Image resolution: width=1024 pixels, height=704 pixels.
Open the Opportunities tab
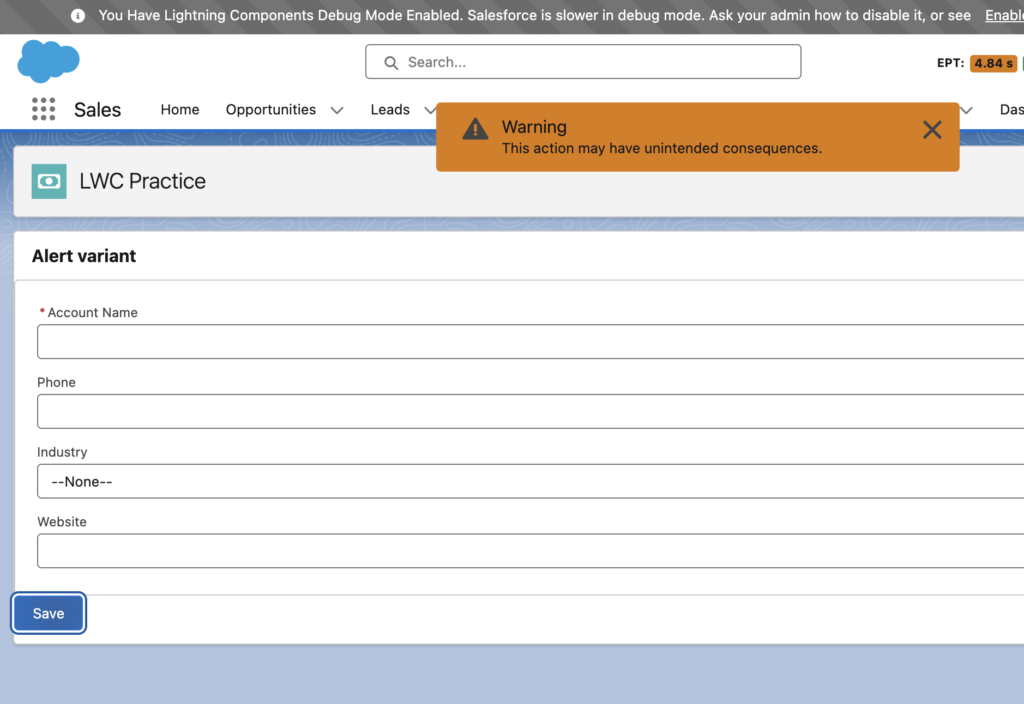tap(270, 110)
